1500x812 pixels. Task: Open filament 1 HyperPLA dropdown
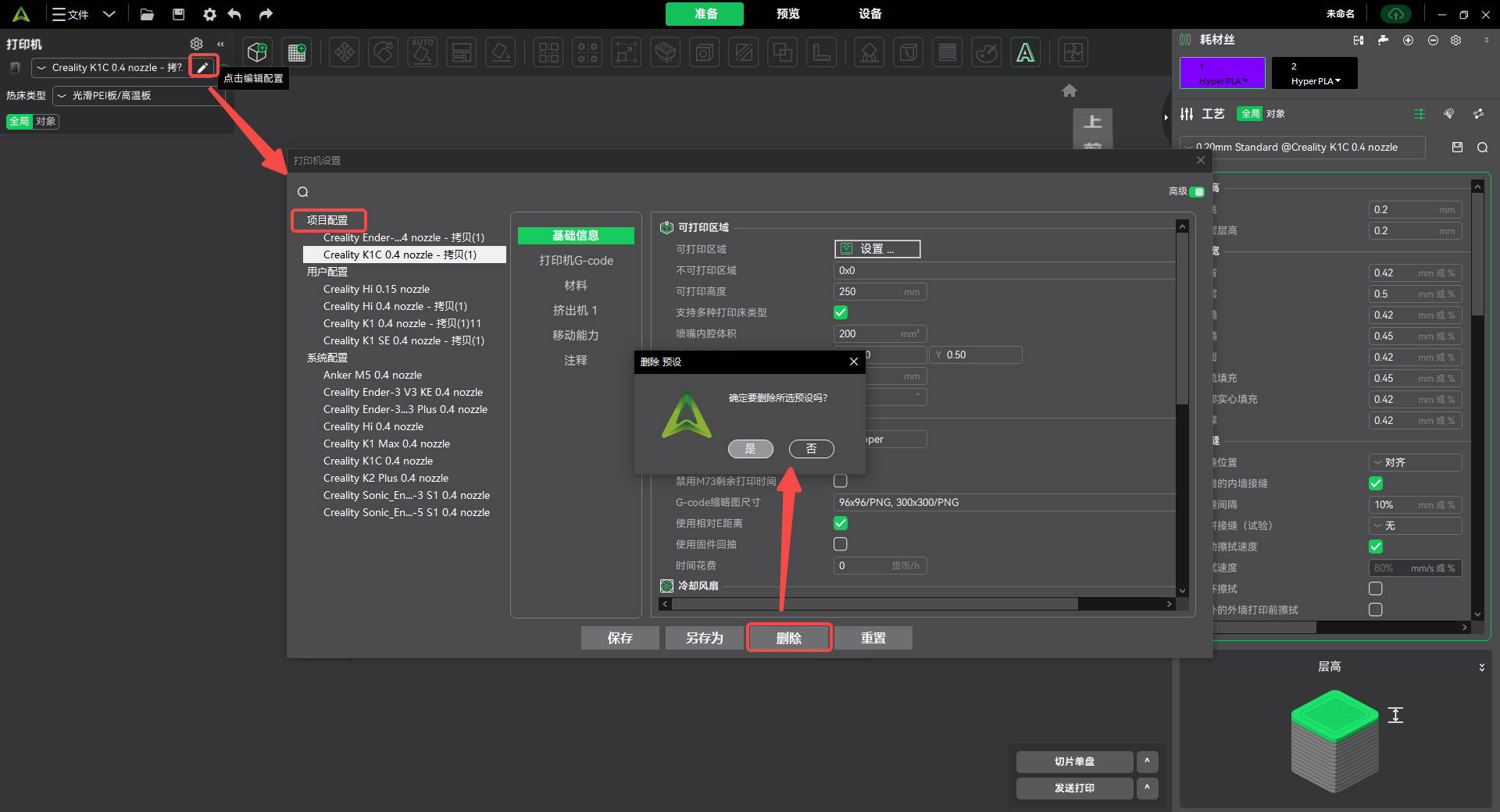click(1223, 80)
